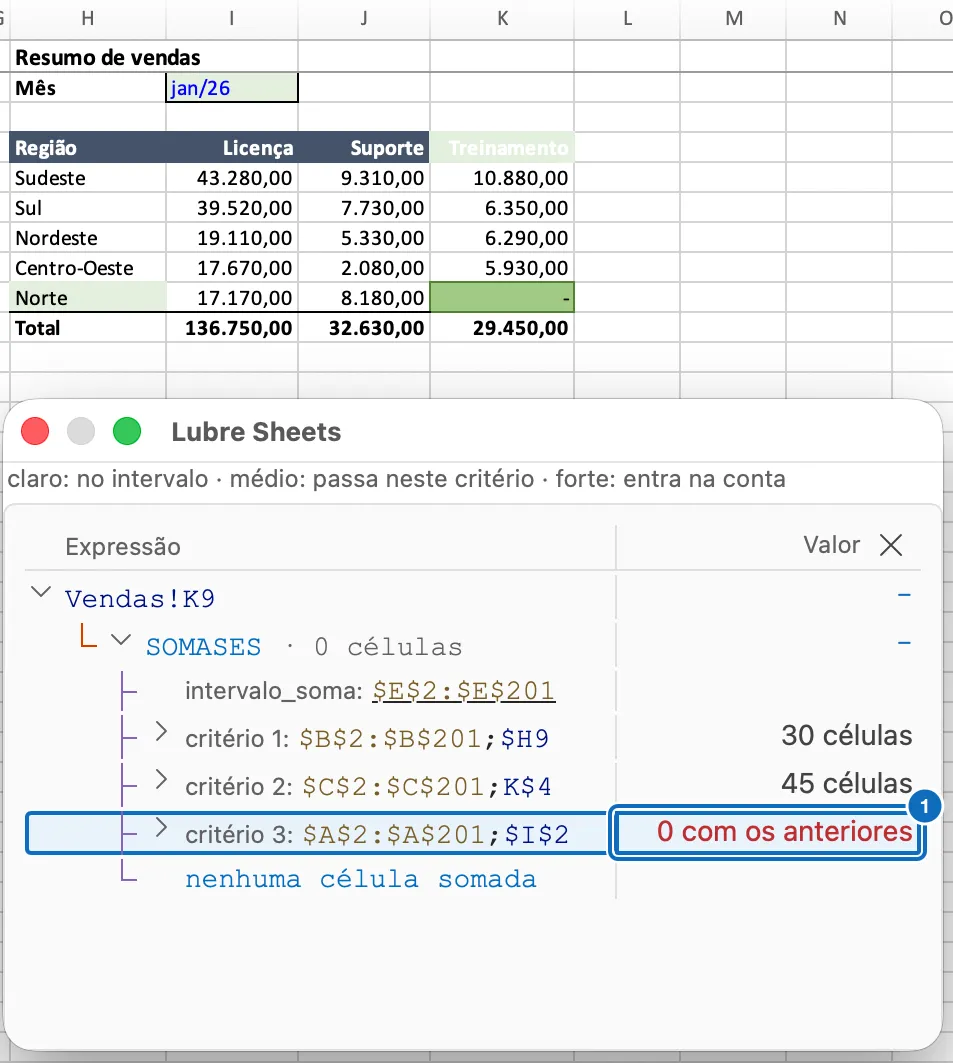Image resolution: width=953 pixels, height=1063 pixels.
Task: Click the Treinamento total 29.450,00
Action: (502, 327)
